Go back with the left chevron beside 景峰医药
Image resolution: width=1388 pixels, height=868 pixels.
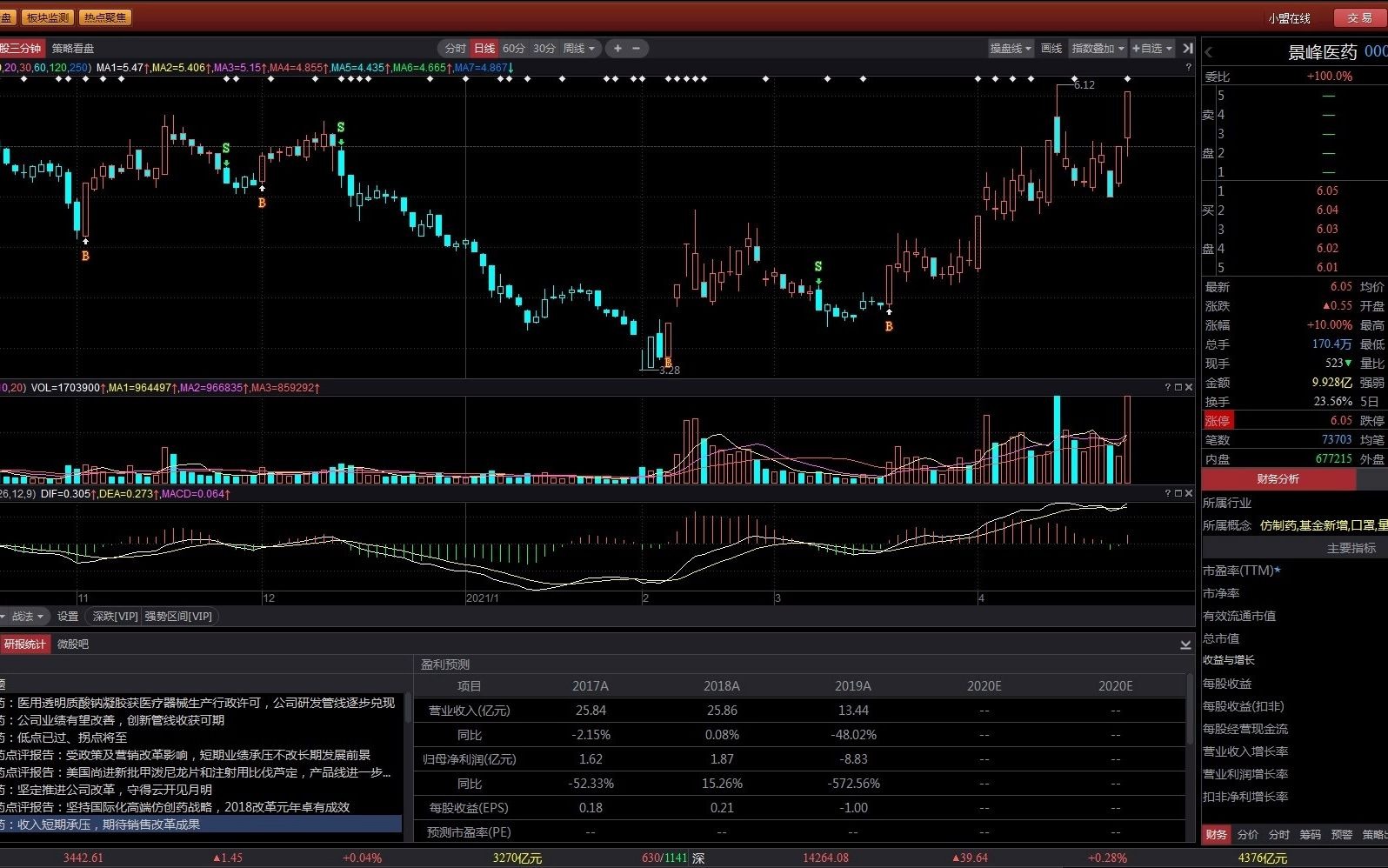[1209, 52]
